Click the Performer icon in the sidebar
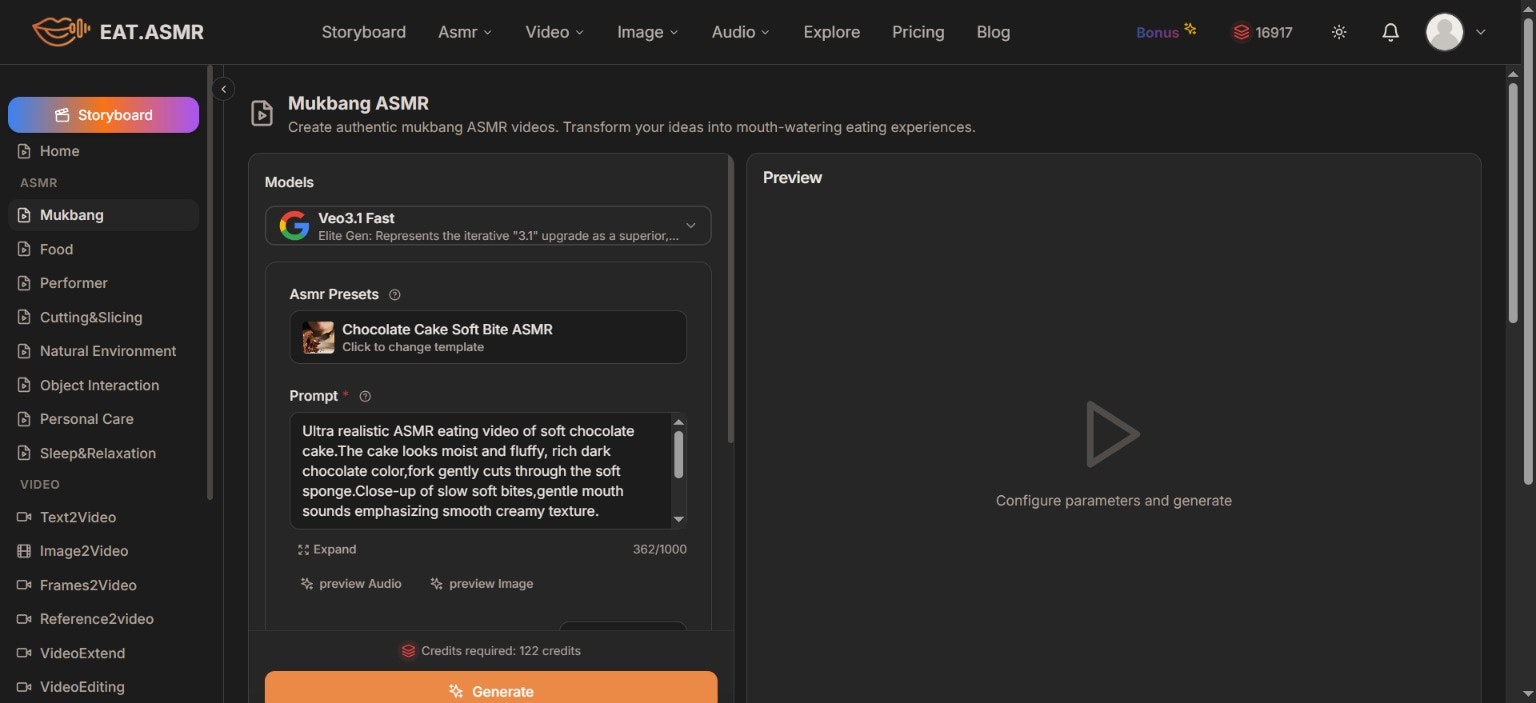1536x703 pixels. [24, 283]
